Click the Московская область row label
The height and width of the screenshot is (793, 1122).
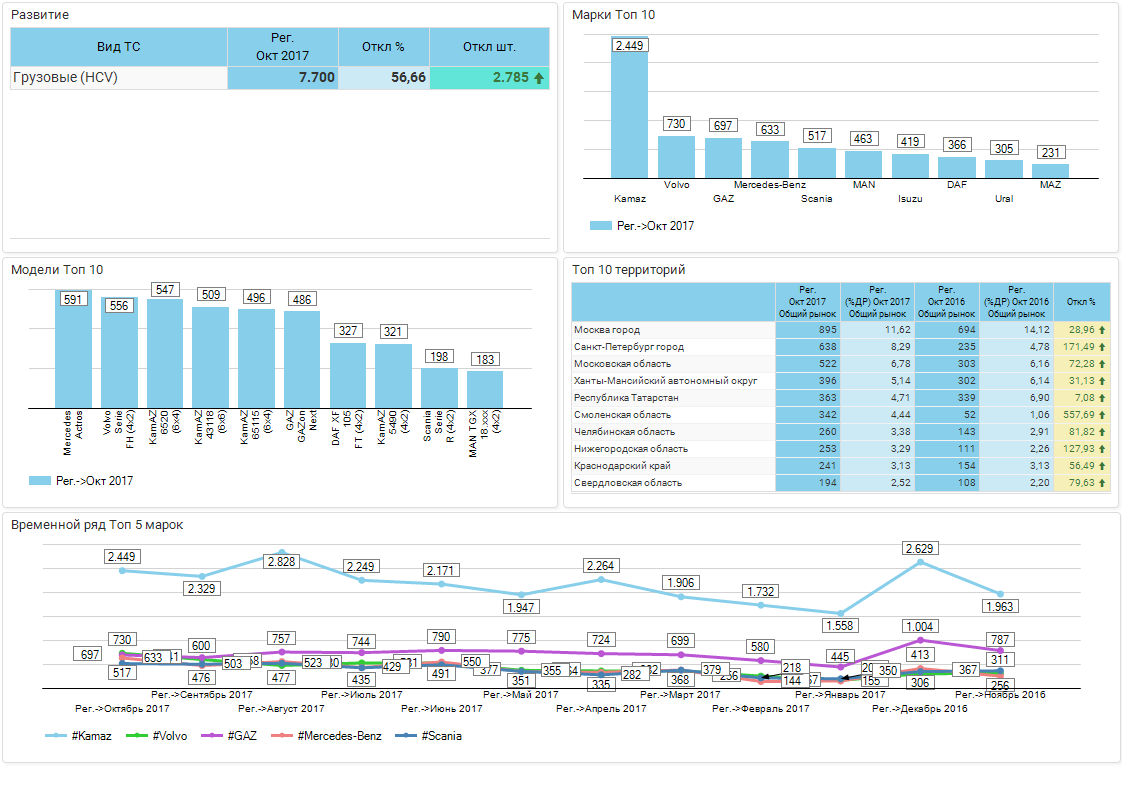tap(623, 364)
